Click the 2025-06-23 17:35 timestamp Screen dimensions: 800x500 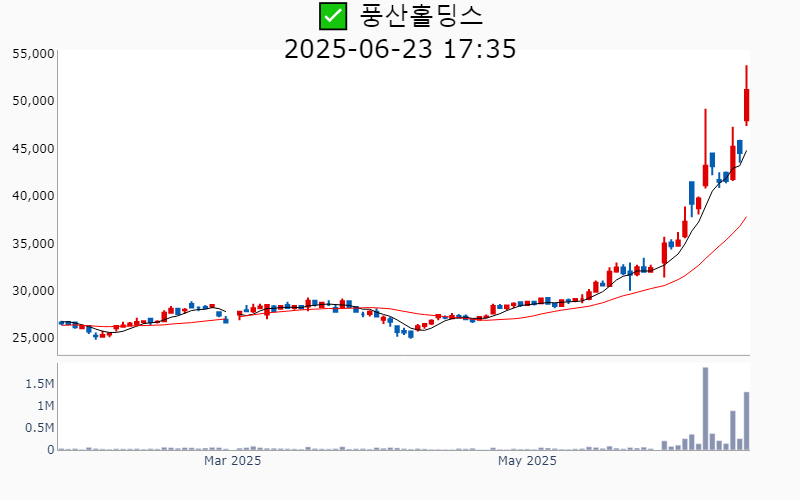coord(400,49)
